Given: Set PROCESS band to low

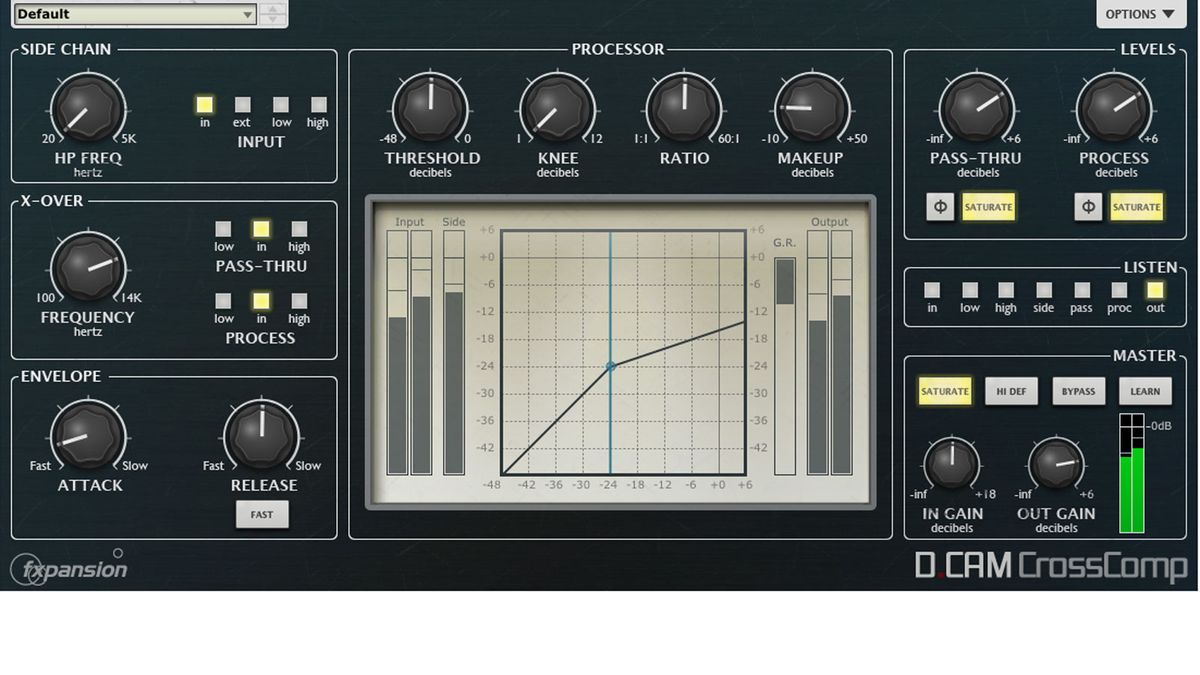Looking at the screenshot, I should click(x=224, y=301).
